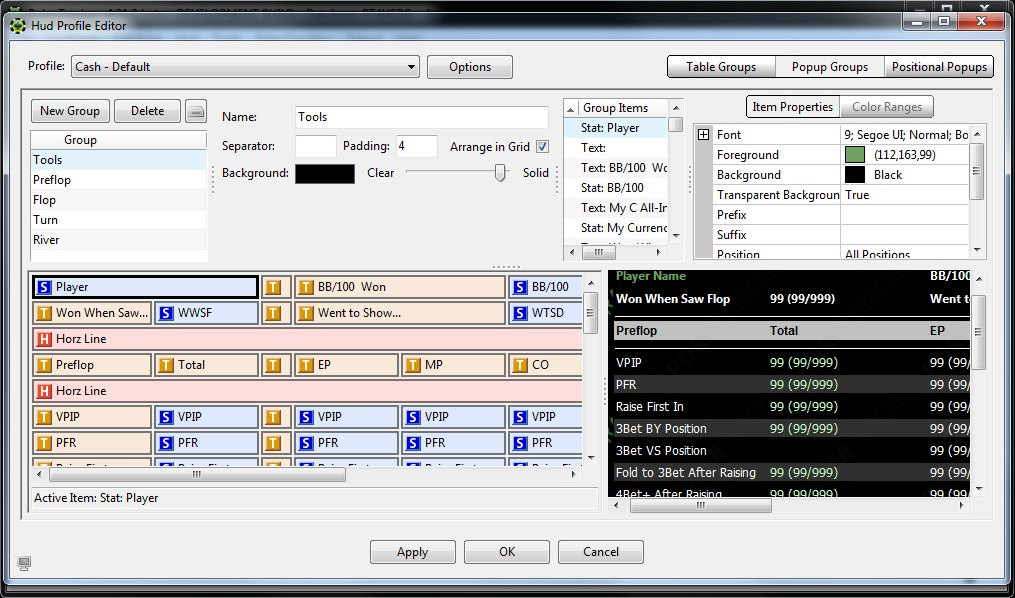Click the small icon button beside Delete
1015x598 pixels.
[196, 111]
